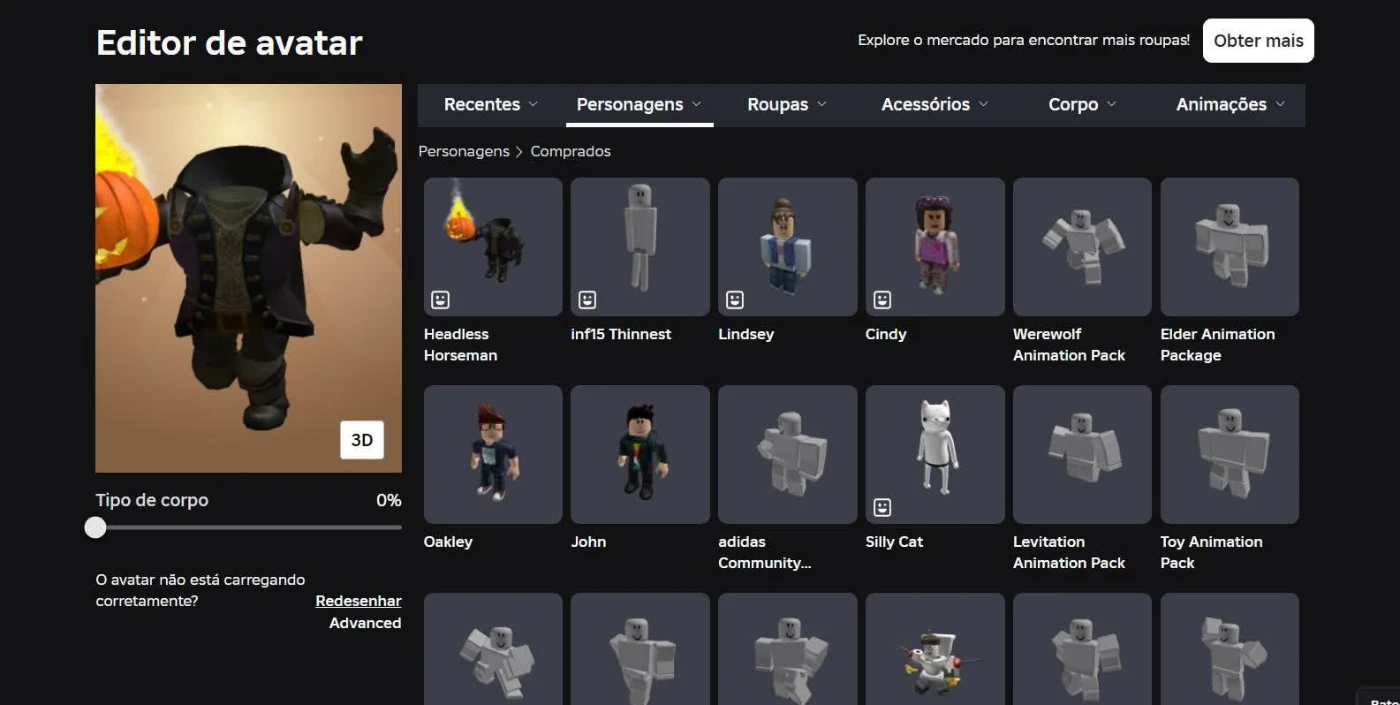Click emote icon on inf15 Thinnest tile

pyautogui.click(x=587, y=299)
